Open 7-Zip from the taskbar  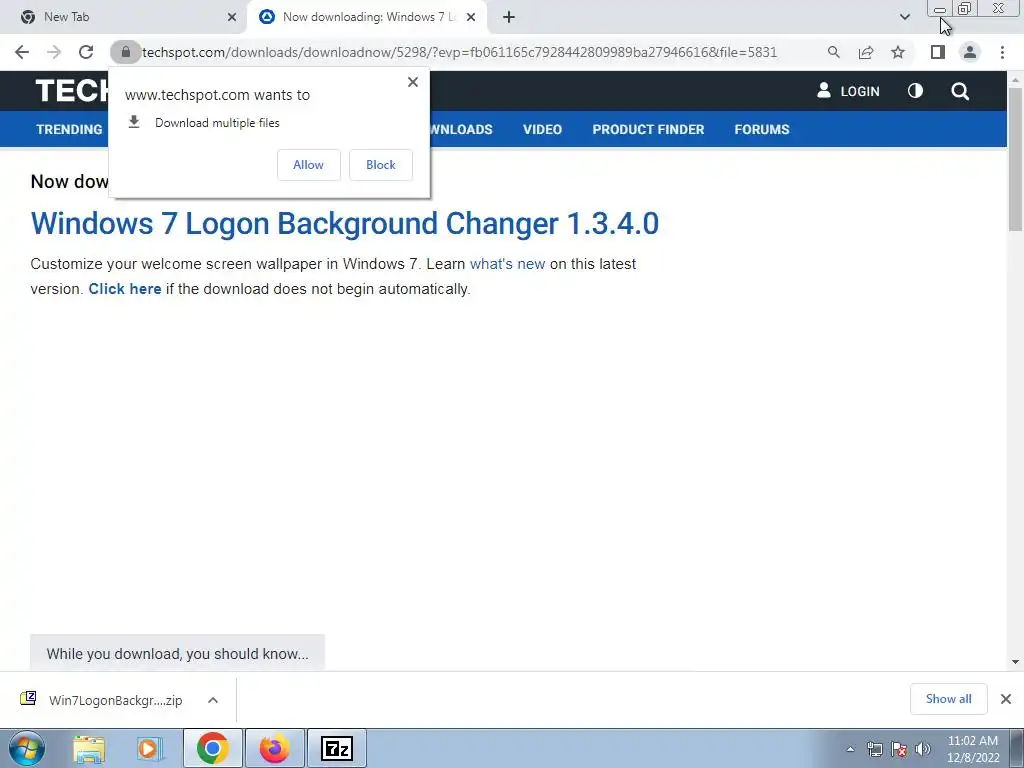336,748
